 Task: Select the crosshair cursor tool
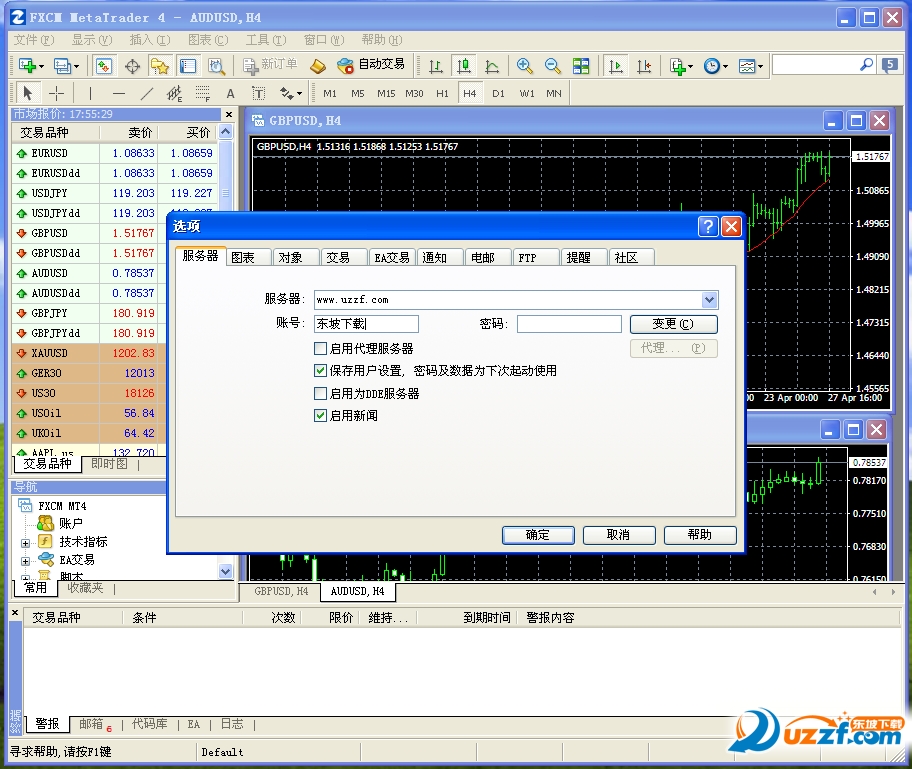click(x=57, y=93)
